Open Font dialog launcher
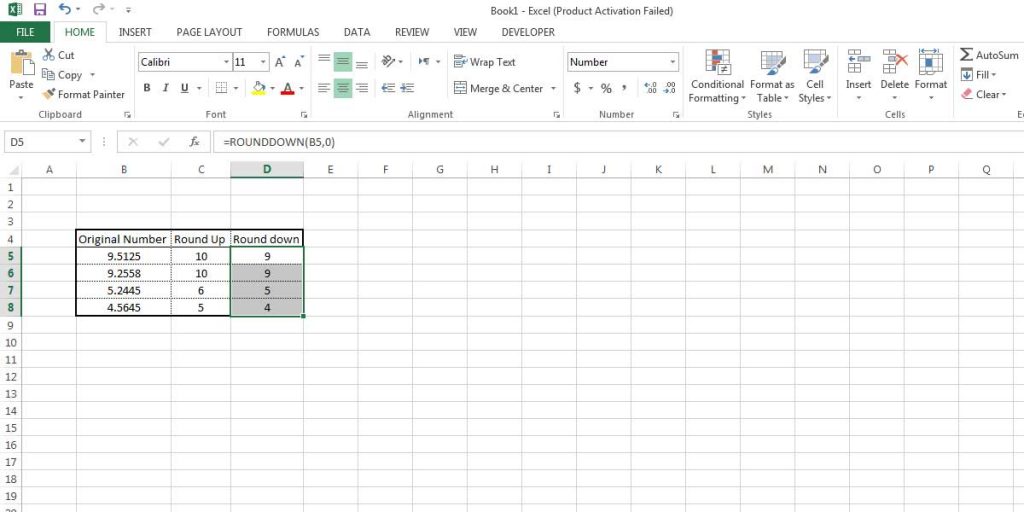Image resolution: width=1024 pixels, height=512 pixels. tap(304, 115)
